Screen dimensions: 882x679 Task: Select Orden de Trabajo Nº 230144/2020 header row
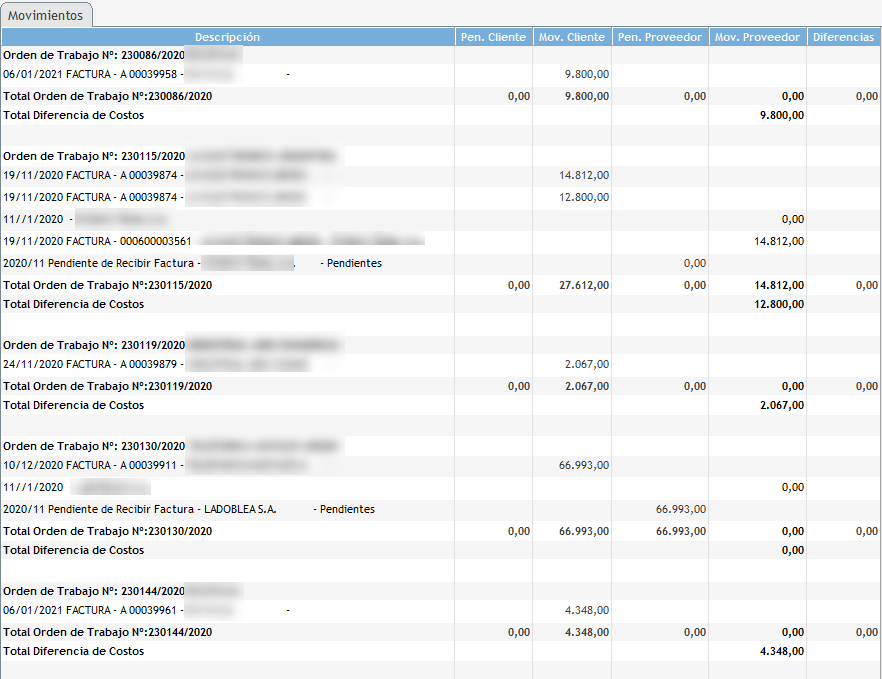pyautogui.click(x=94, y=591)
